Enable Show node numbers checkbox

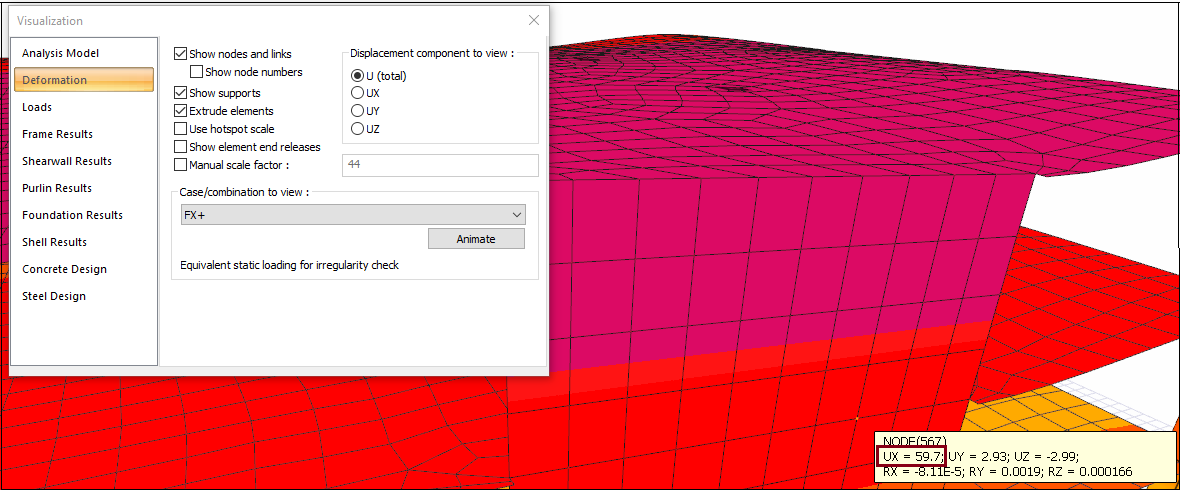197,72
